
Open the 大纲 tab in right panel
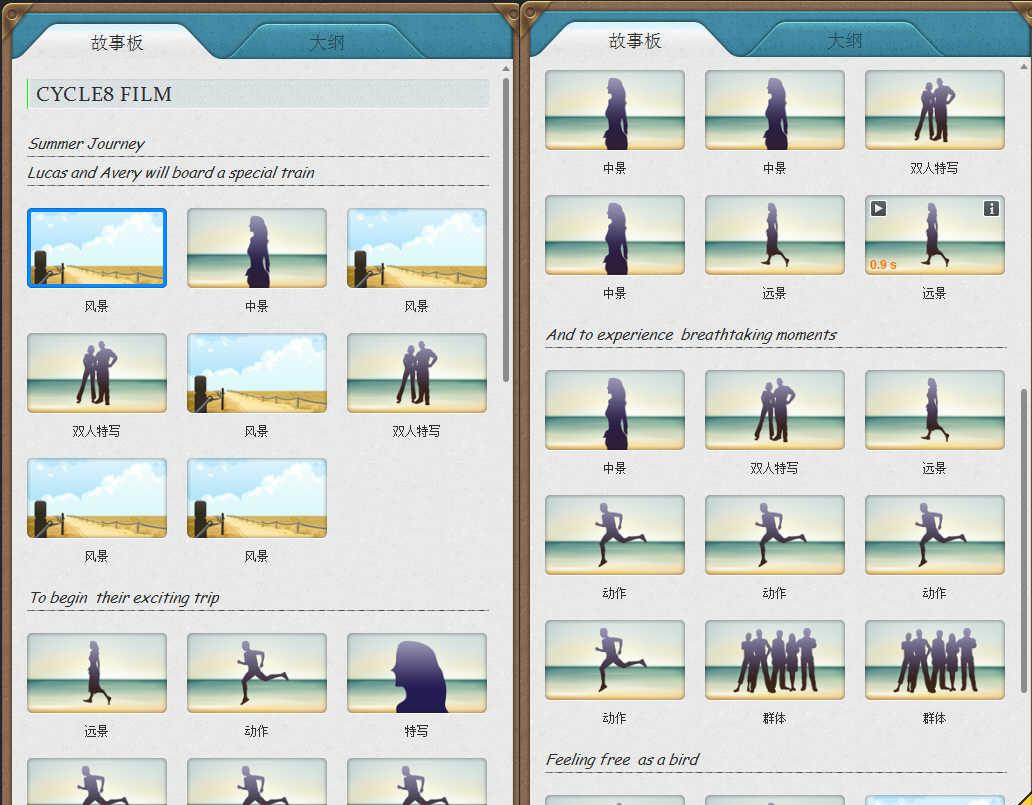(844, 41)
